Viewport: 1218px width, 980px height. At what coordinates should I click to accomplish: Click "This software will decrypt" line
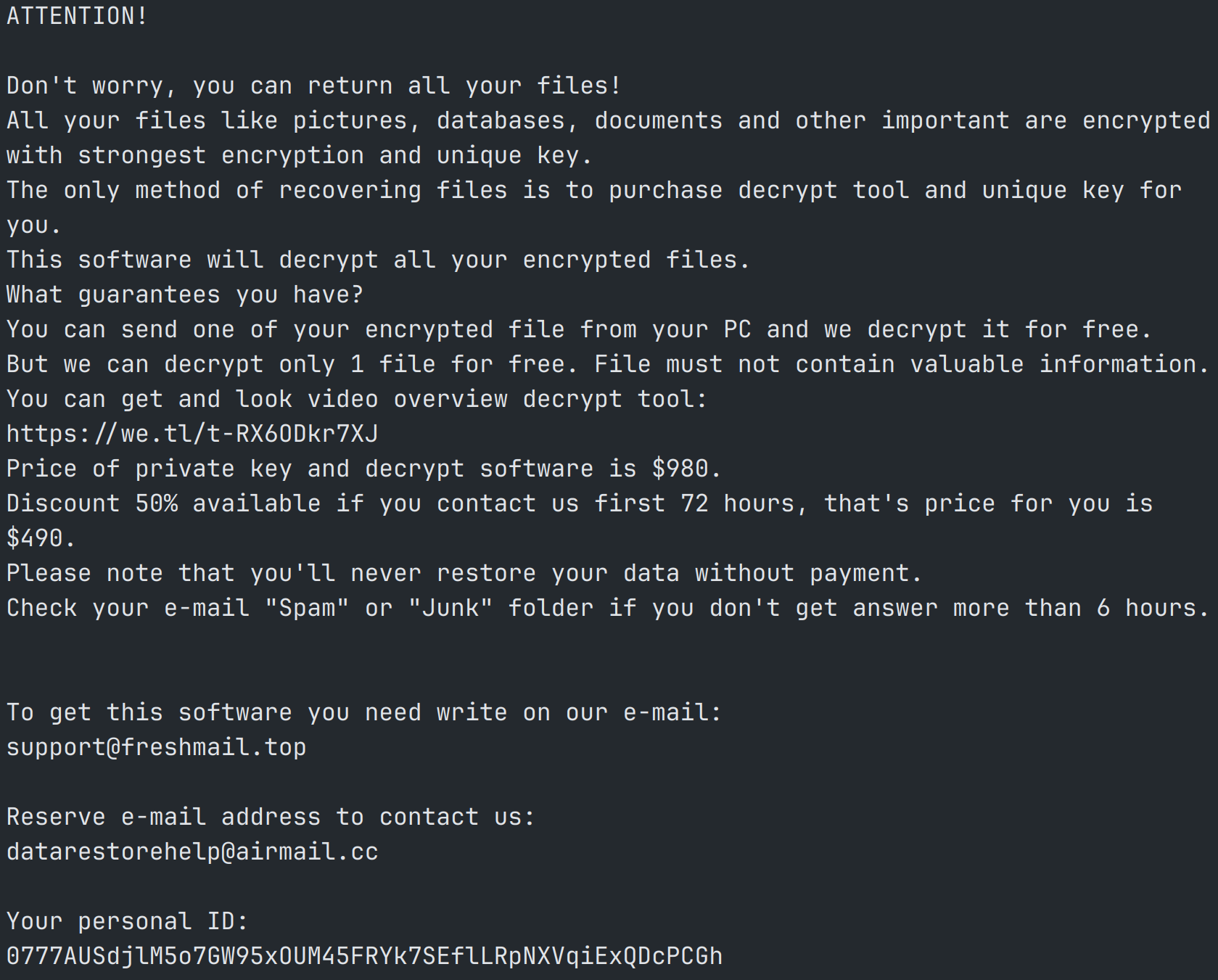(378, 260)
